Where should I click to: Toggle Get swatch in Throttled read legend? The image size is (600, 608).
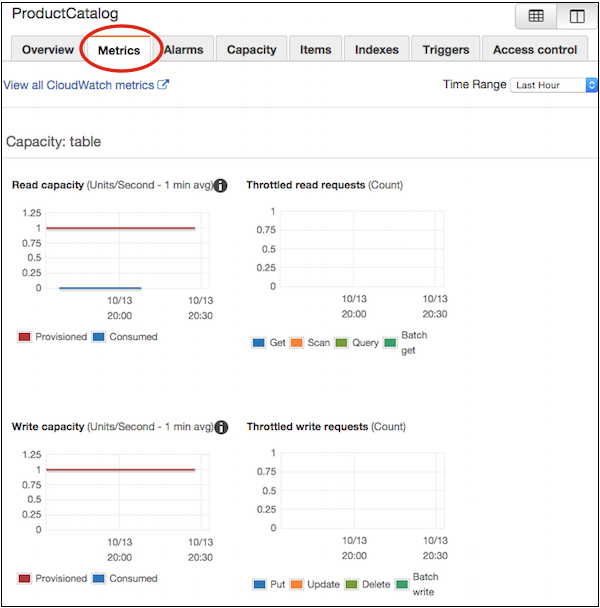[x=258, y=343]
